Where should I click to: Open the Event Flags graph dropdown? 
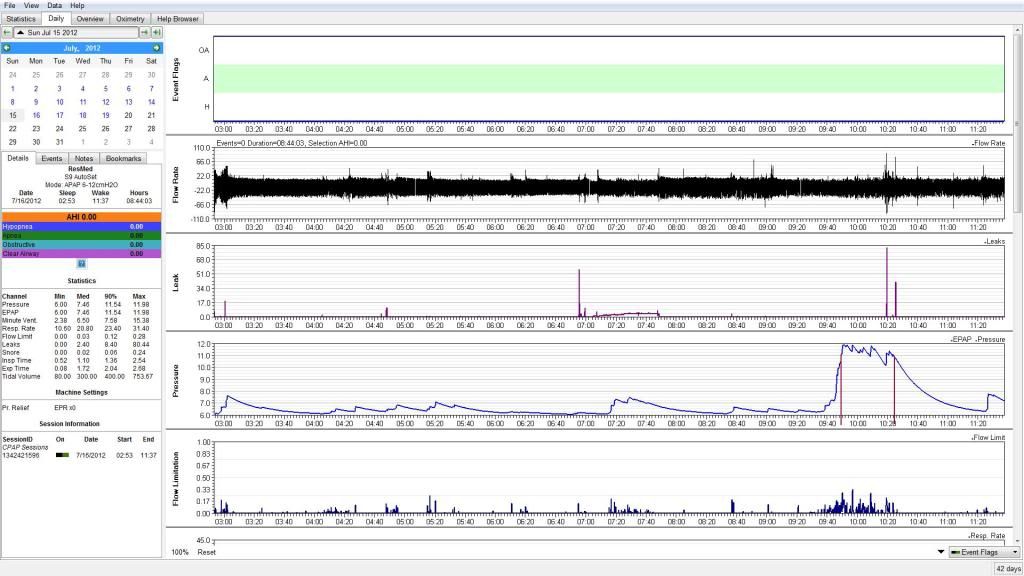pos(983,552)
